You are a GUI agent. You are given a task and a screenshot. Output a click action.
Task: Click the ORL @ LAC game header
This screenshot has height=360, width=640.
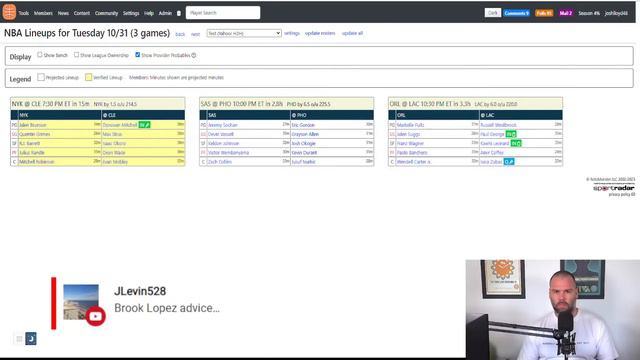tap(476, 104)
